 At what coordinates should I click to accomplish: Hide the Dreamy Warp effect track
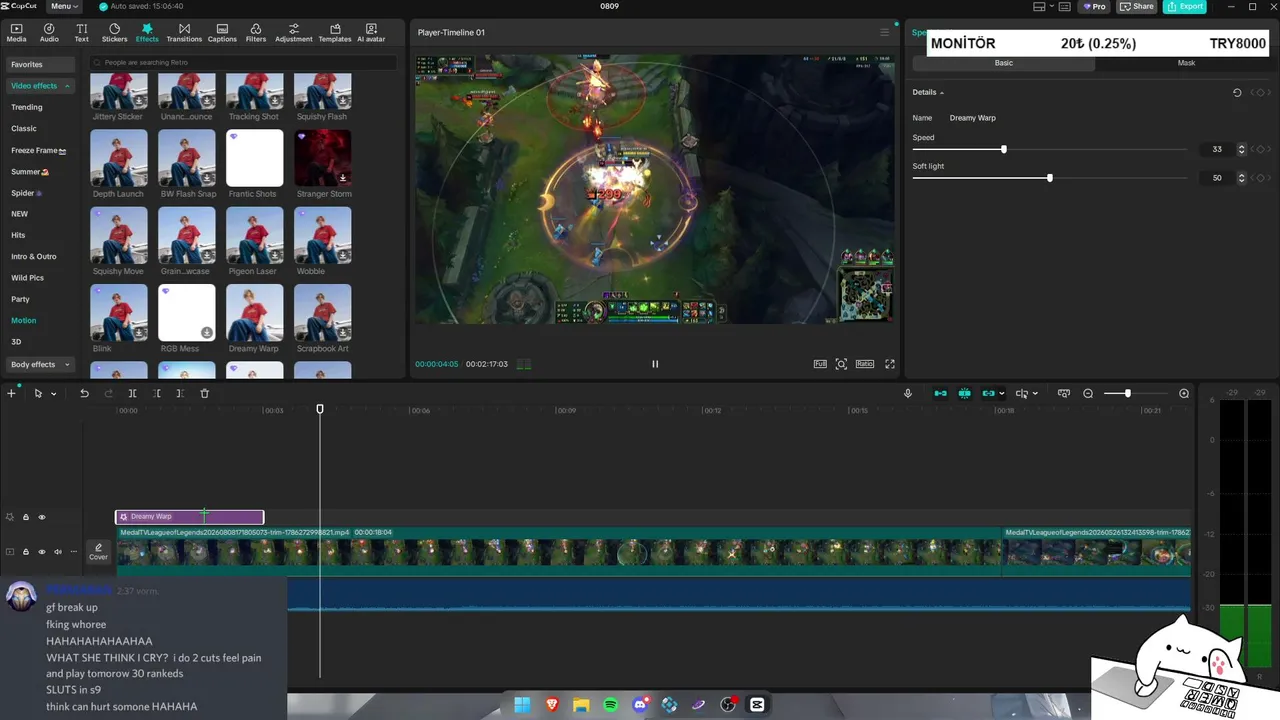point(42,517)
